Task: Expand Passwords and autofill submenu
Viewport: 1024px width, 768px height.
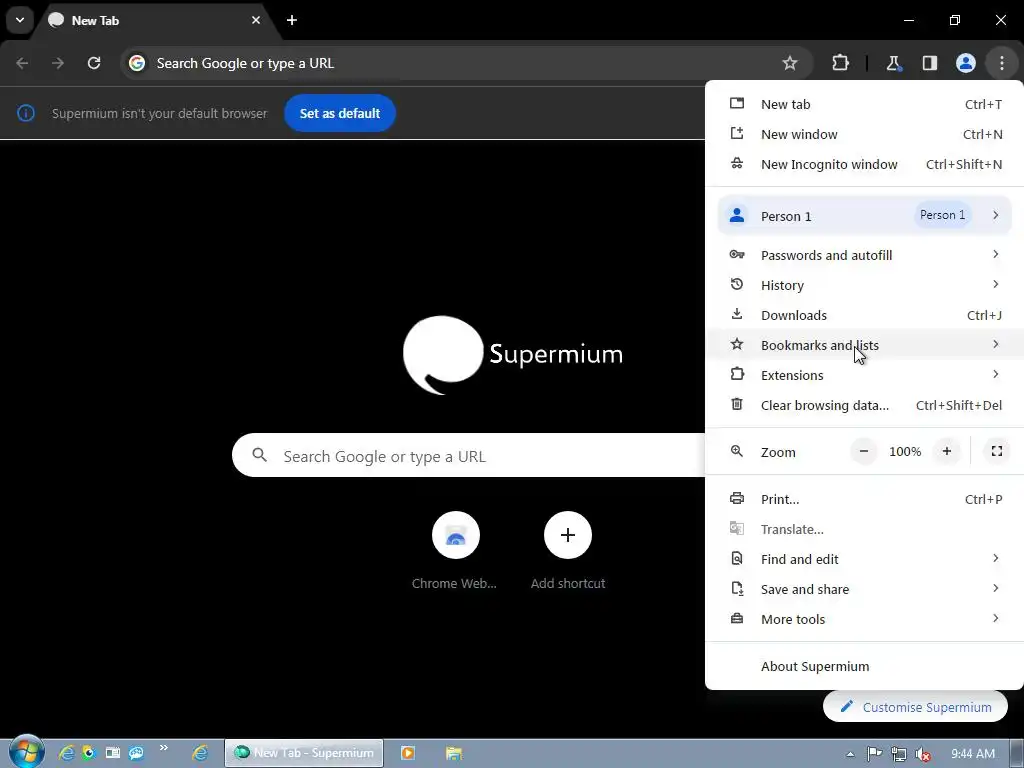Action: tap(865, 255)
